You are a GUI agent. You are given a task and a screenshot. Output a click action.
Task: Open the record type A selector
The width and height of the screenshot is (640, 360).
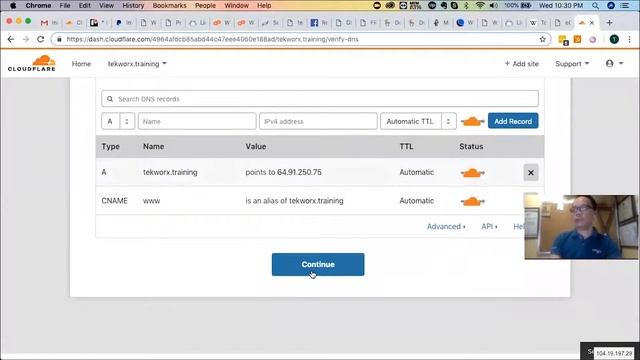click(x=118, y=121)
